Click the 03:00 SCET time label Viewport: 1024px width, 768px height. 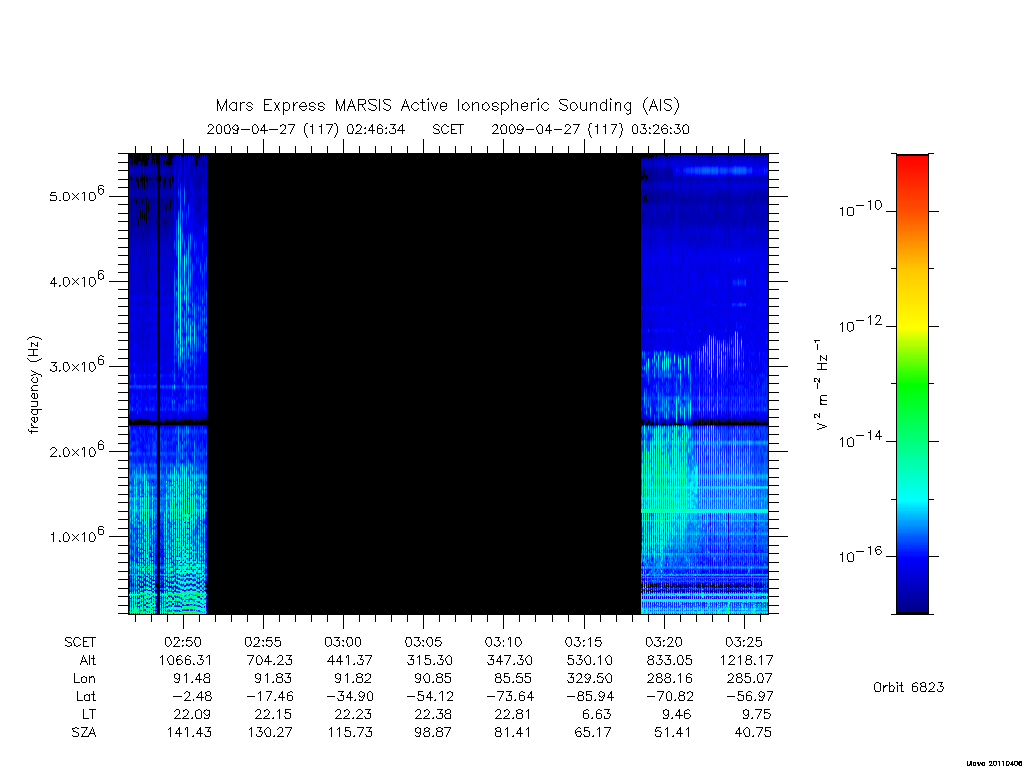pyautogui.click(x=343, y=643)
